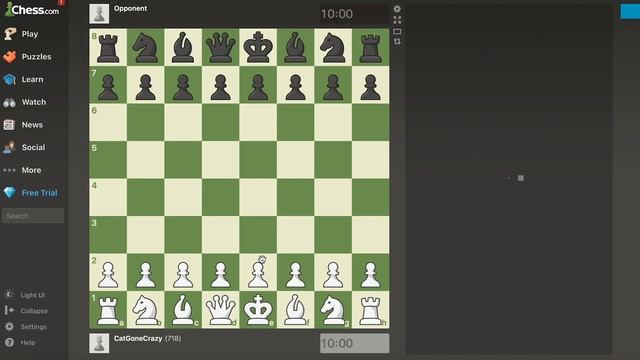Image resolution: width=640 pixels, height=360 pixels.
Task: Click the red notification badge on logo
Action: coord(61,2)
